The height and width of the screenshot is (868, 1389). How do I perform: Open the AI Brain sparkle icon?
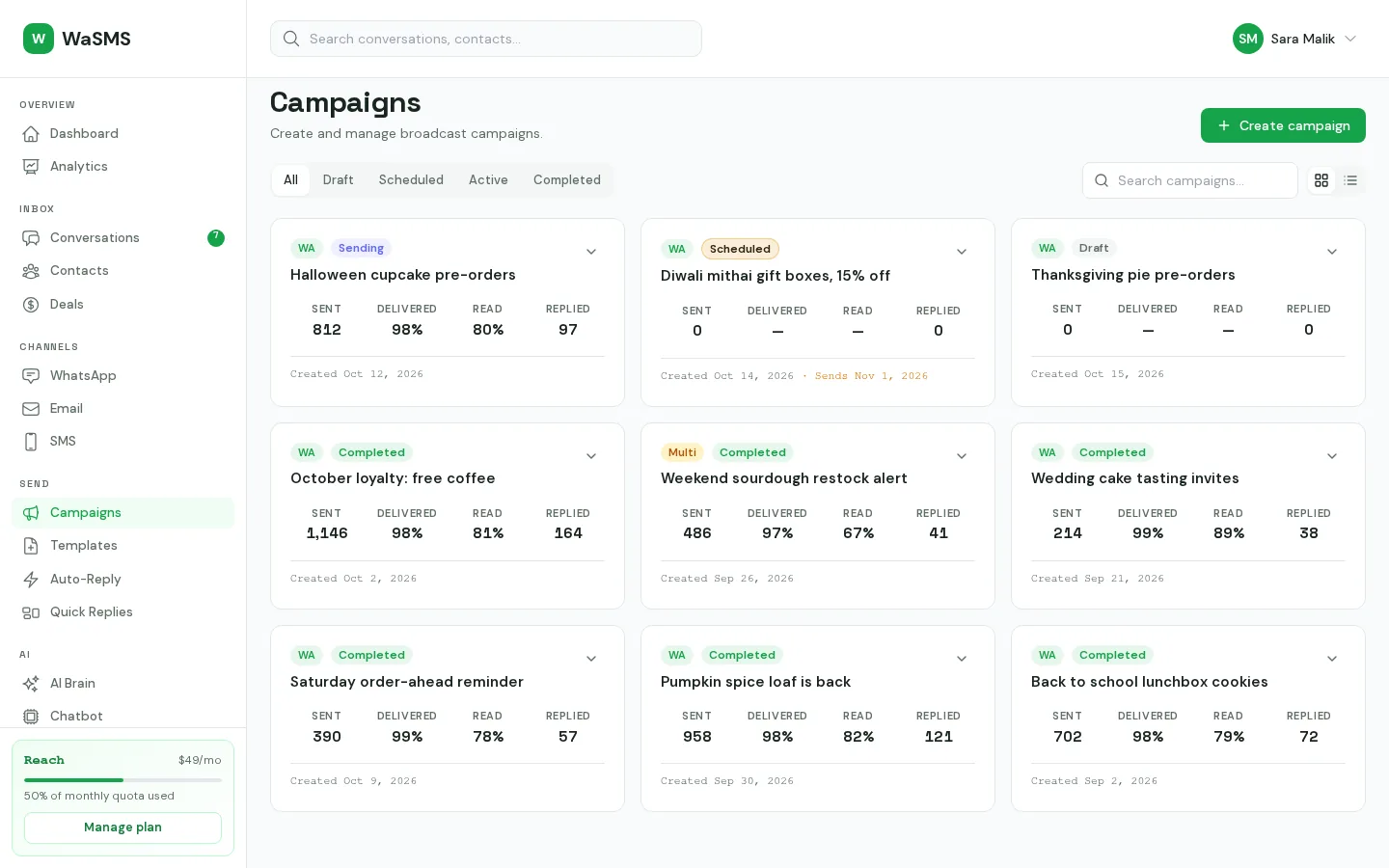pos(31,684)
